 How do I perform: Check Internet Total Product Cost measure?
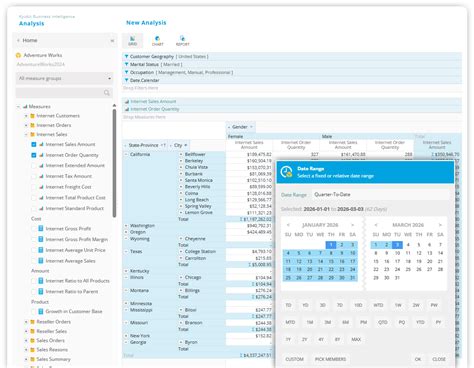point(34,198)
